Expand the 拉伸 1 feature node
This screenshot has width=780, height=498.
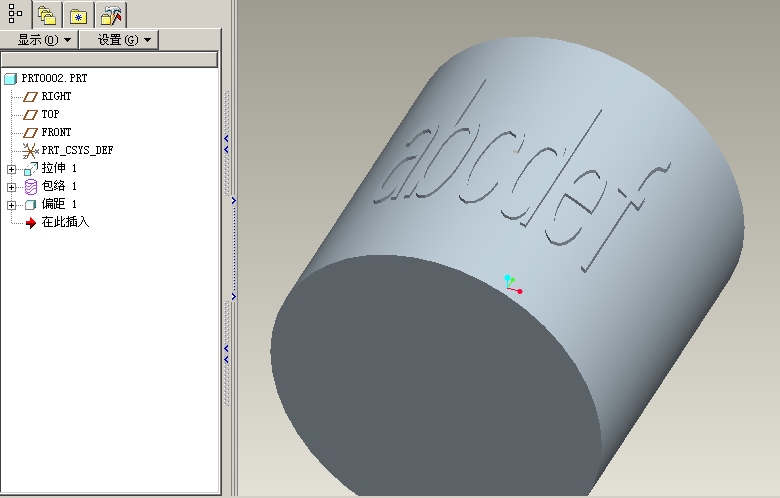coord(11,169)
